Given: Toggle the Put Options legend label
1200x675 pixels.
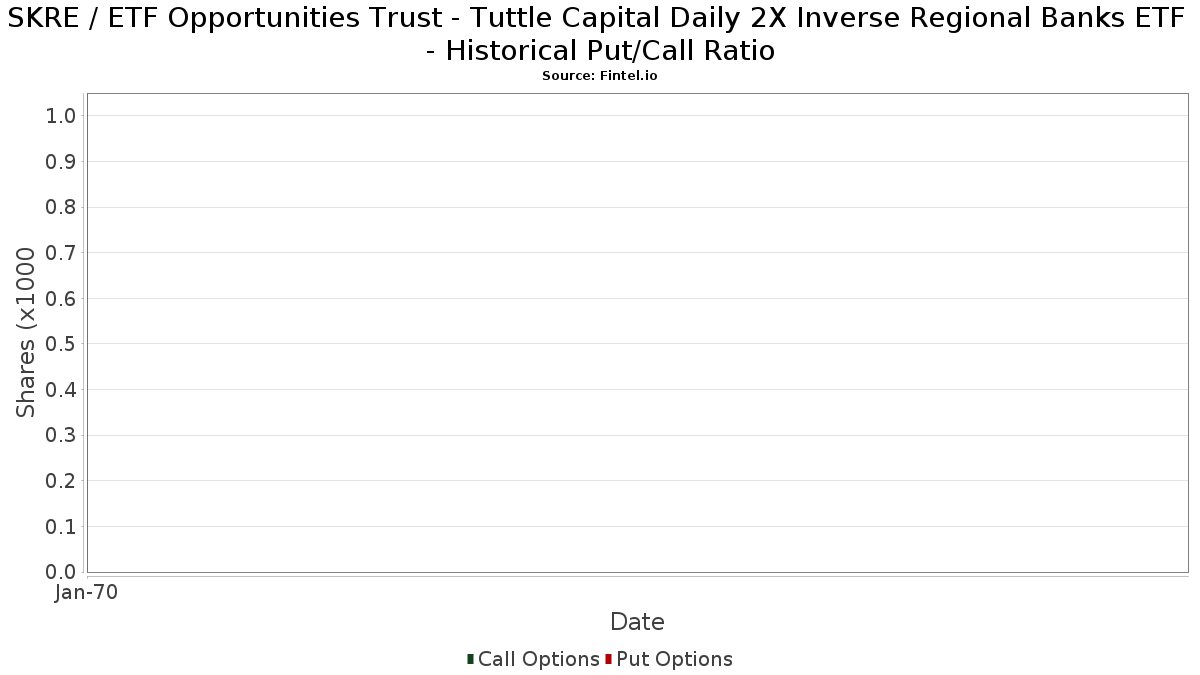Looking at the screenshot, I should [674, 659].
